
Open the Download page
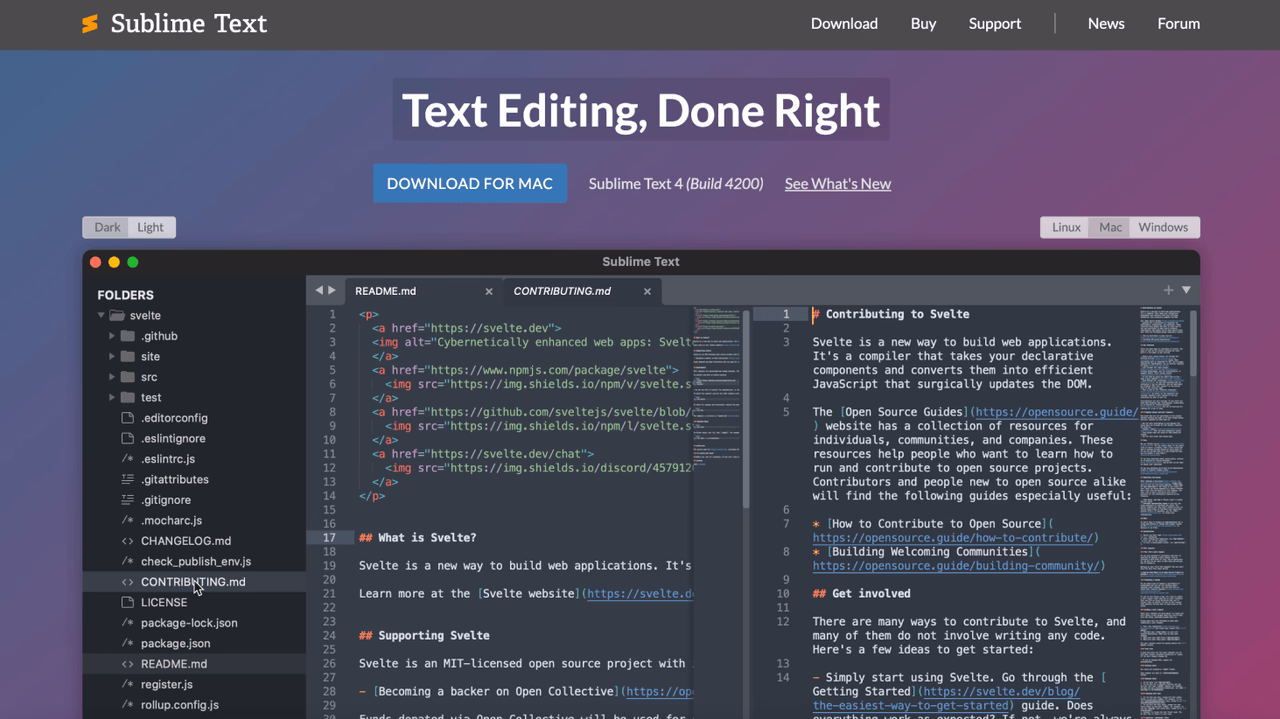click(x=844, y=23)
